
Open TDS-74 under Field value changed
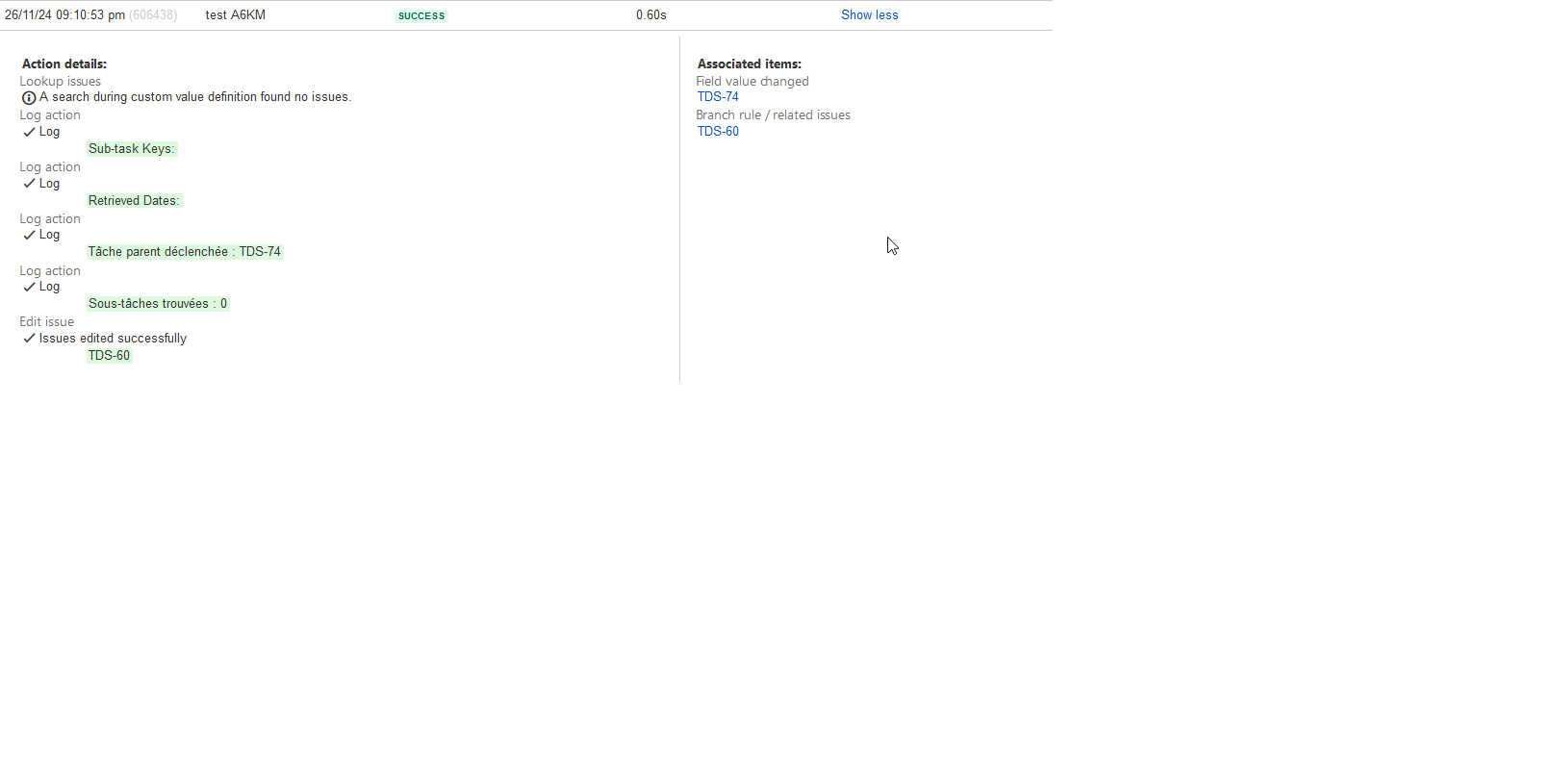(x=718, y=97)
